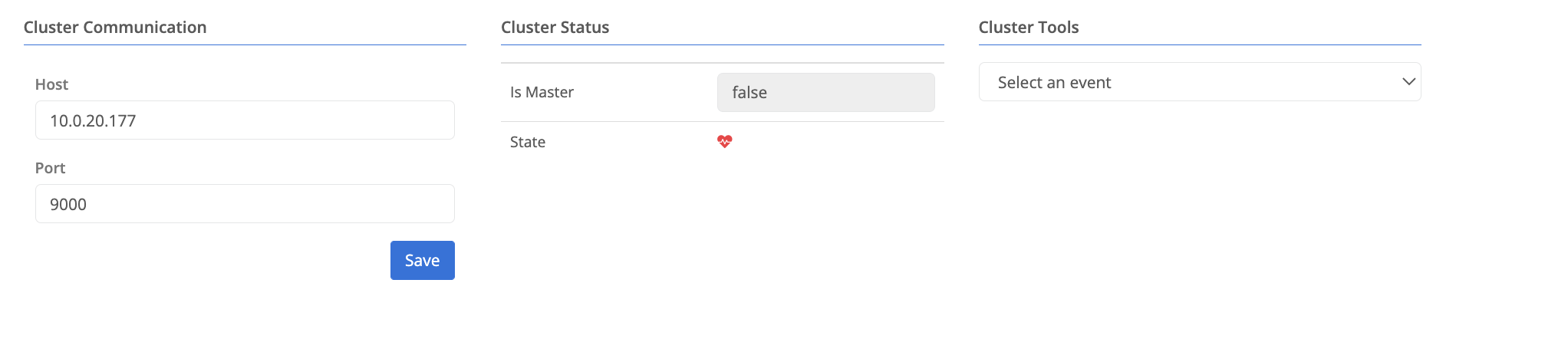Click the red heartbeat State icon
The image size is (1568, 339).
[x=724, y=142]
